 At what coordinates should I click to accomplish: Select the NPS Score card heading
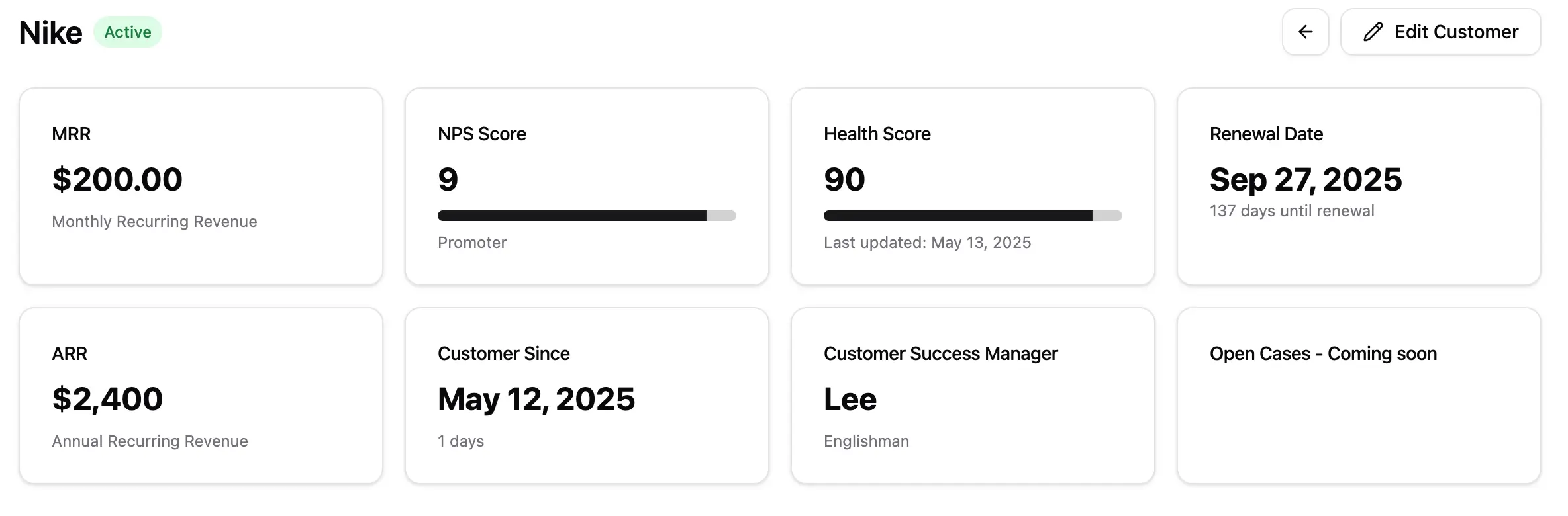[482, 134]
